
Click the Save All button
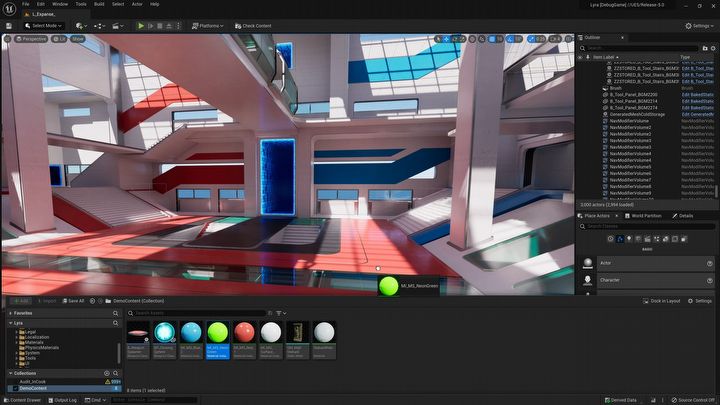click(71, 300)
